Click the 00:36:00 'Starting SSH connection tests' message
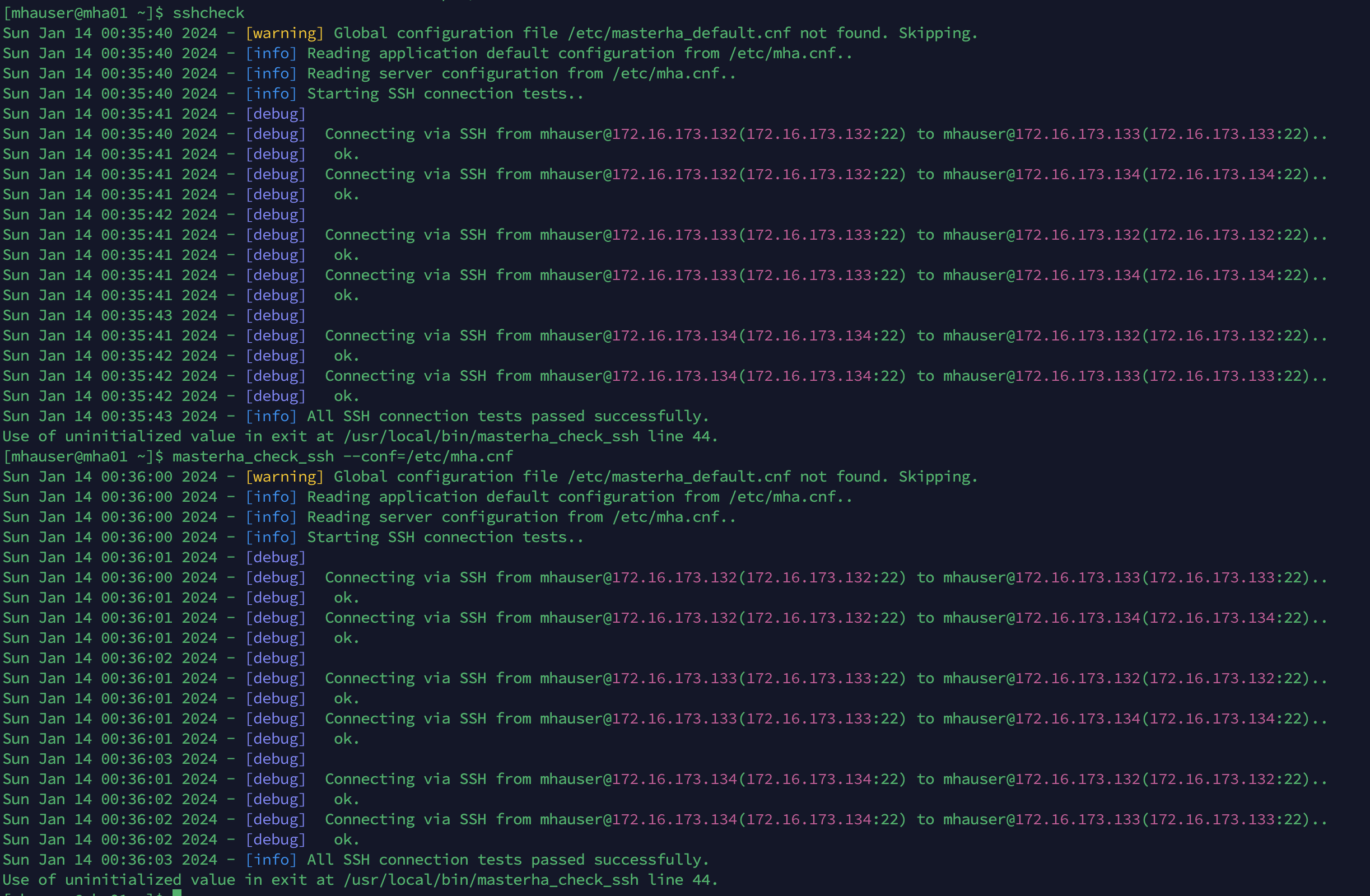Viewport: 1370px width, 896px height. coord(444,537)
